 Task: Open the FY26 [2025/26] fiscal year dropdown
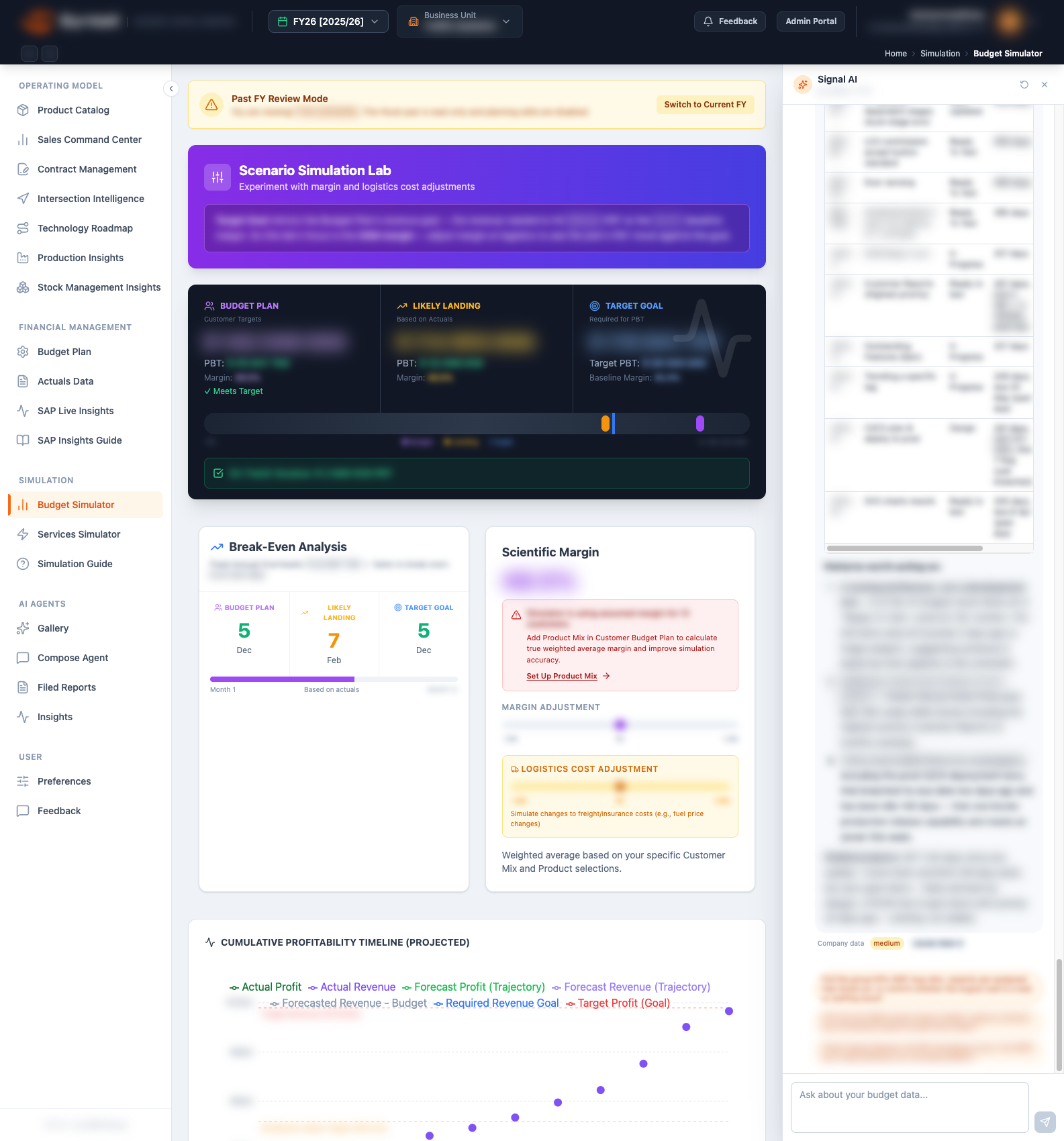point(328,21)
